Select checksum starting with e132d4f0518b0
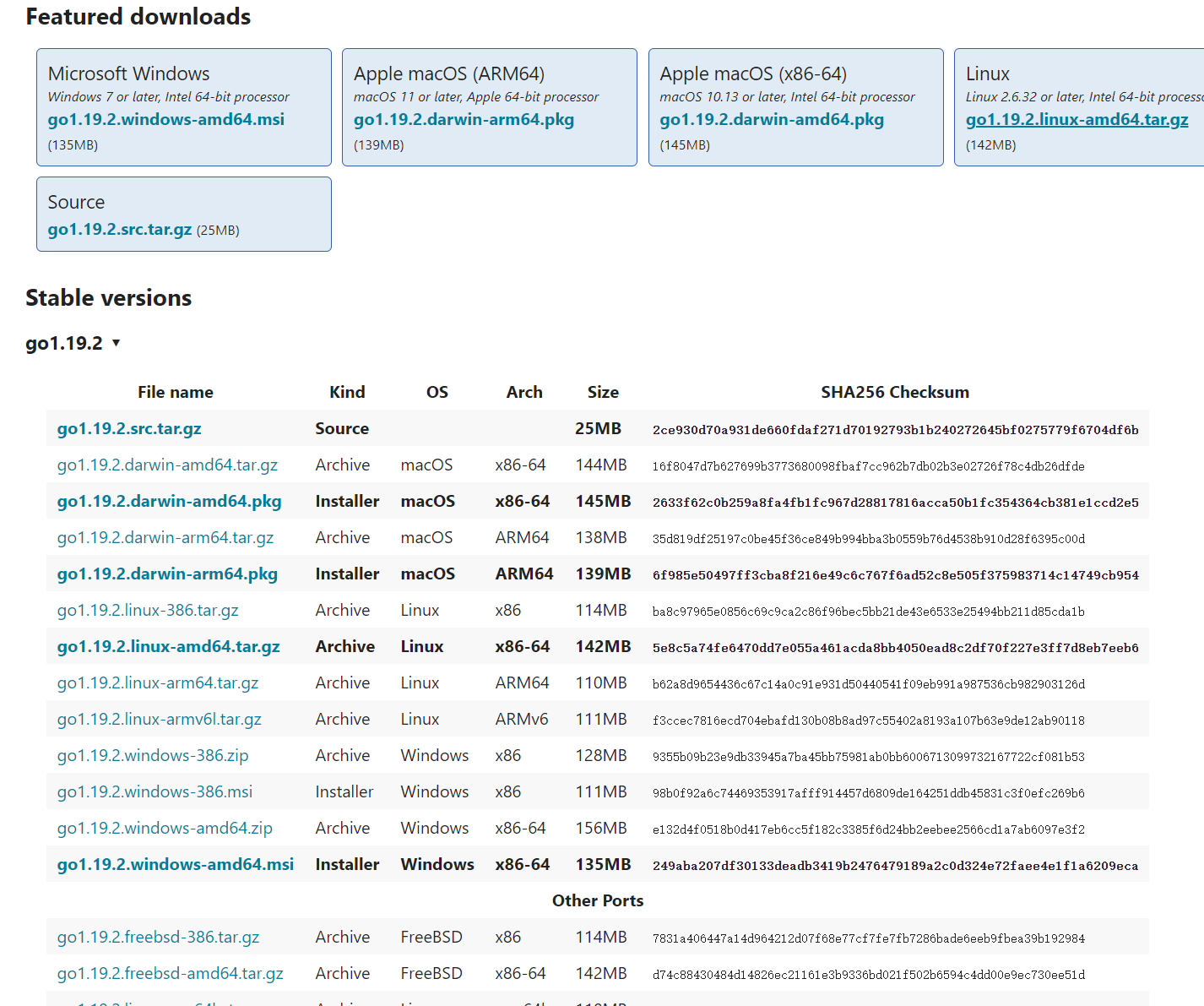This screenshot has width=1204, height=1006. [x=868, y=829]
